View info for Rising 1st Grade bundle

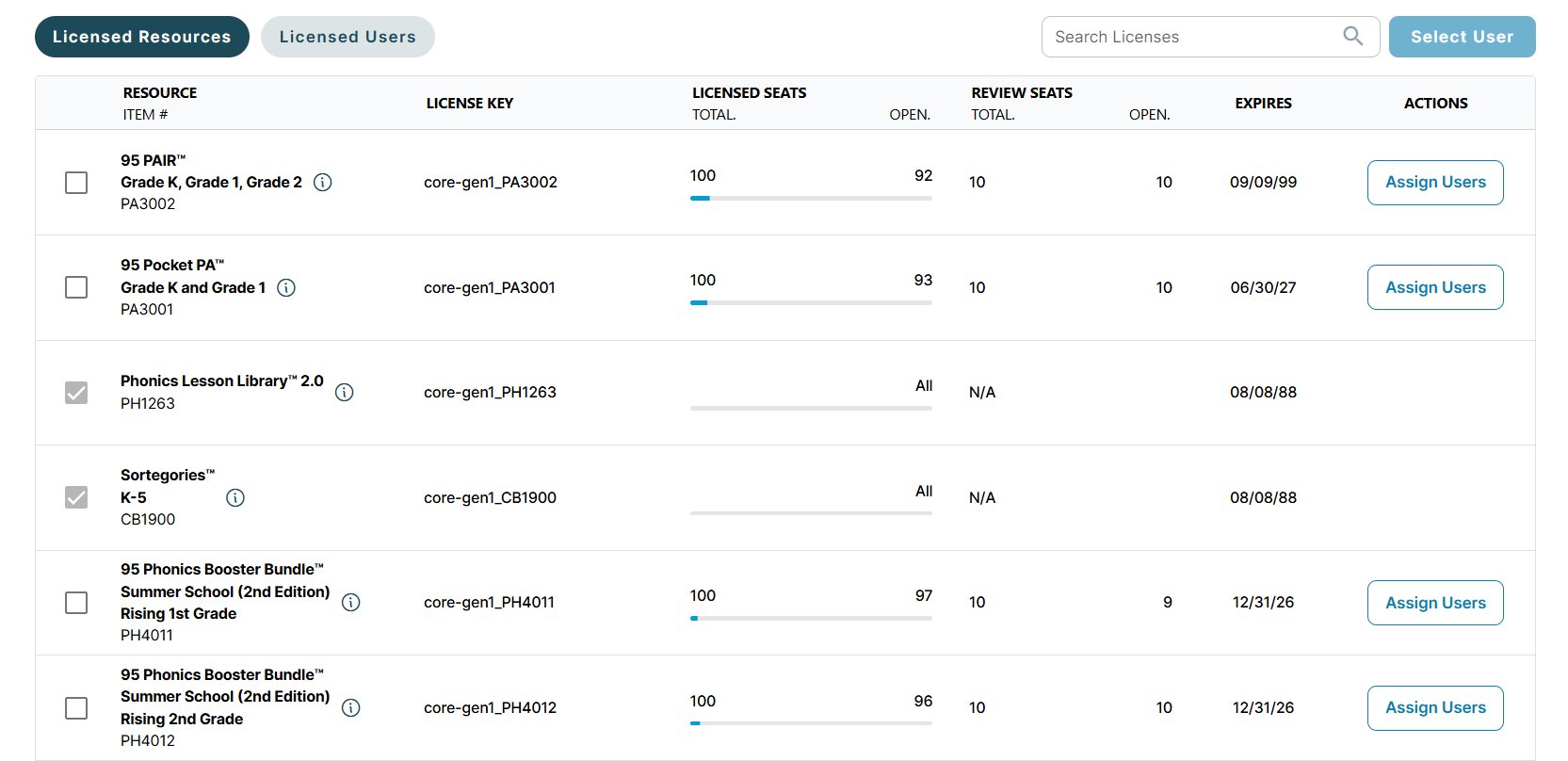[x=351, y=603]
